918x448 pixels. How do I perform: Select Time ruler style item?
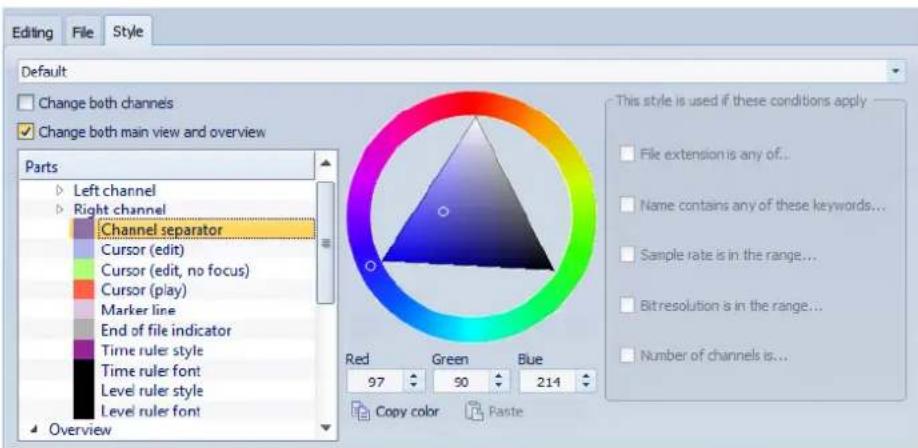(x=152, y=350)
